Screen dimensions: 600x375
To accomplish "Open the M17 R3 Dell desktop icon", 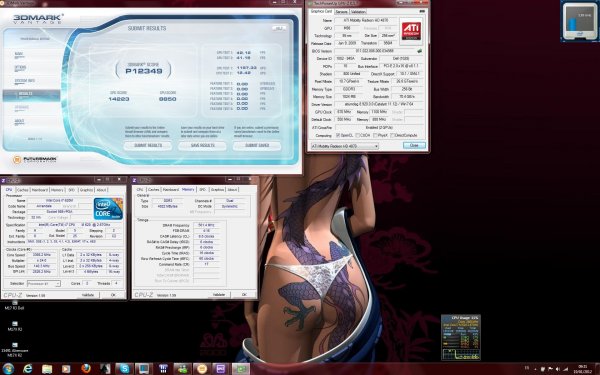I will tap(15, 305).
